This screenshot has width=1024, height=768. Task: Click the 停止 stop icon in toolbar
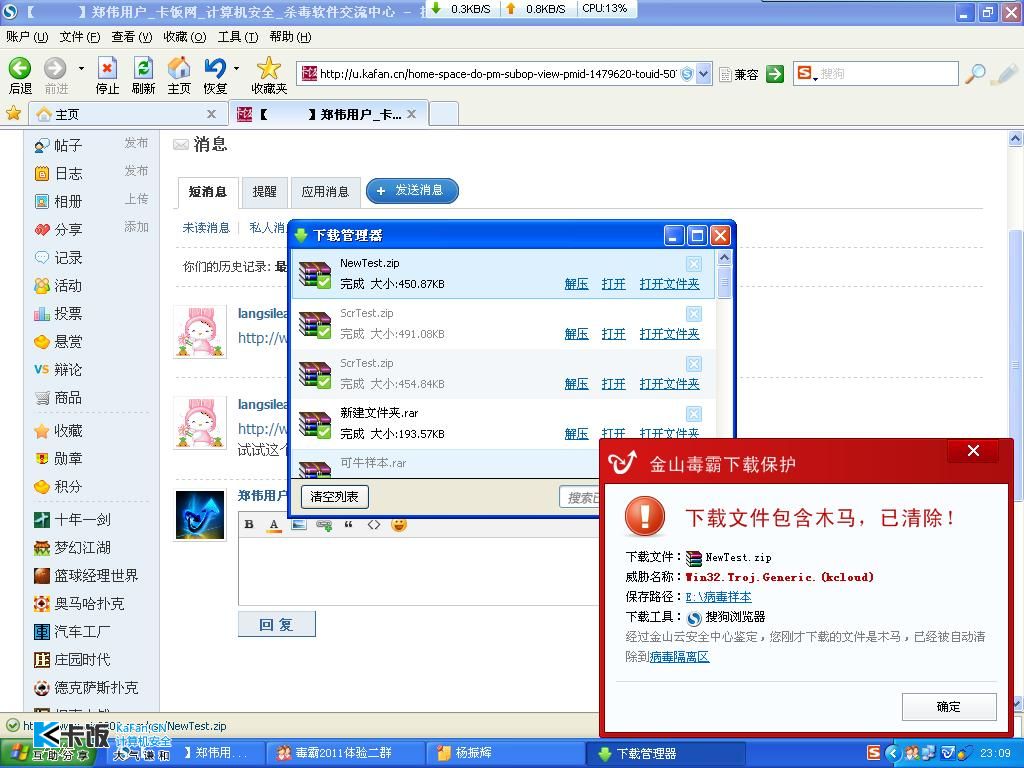107,69
